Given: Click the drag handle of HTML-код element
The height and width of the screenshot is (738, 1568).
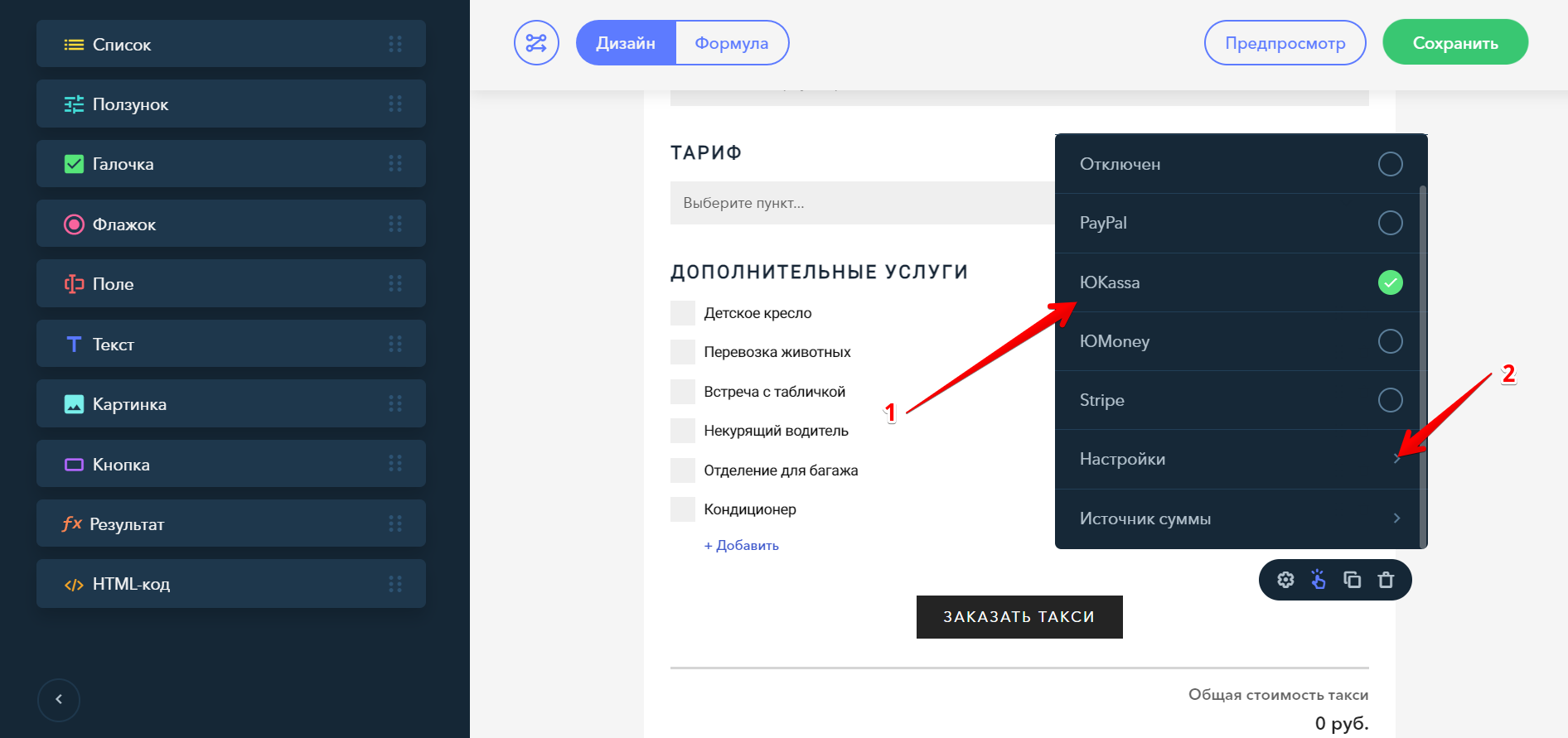Looking at the screenshot, I should [x=395, y=584].
